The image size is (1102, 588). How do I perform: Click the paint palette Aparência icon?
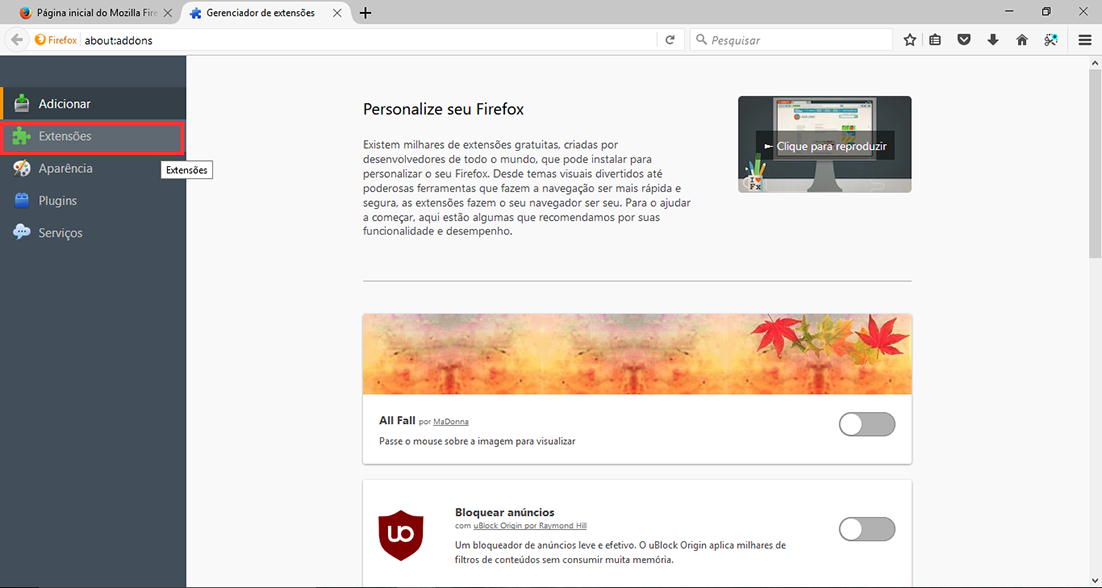[22, 169]
